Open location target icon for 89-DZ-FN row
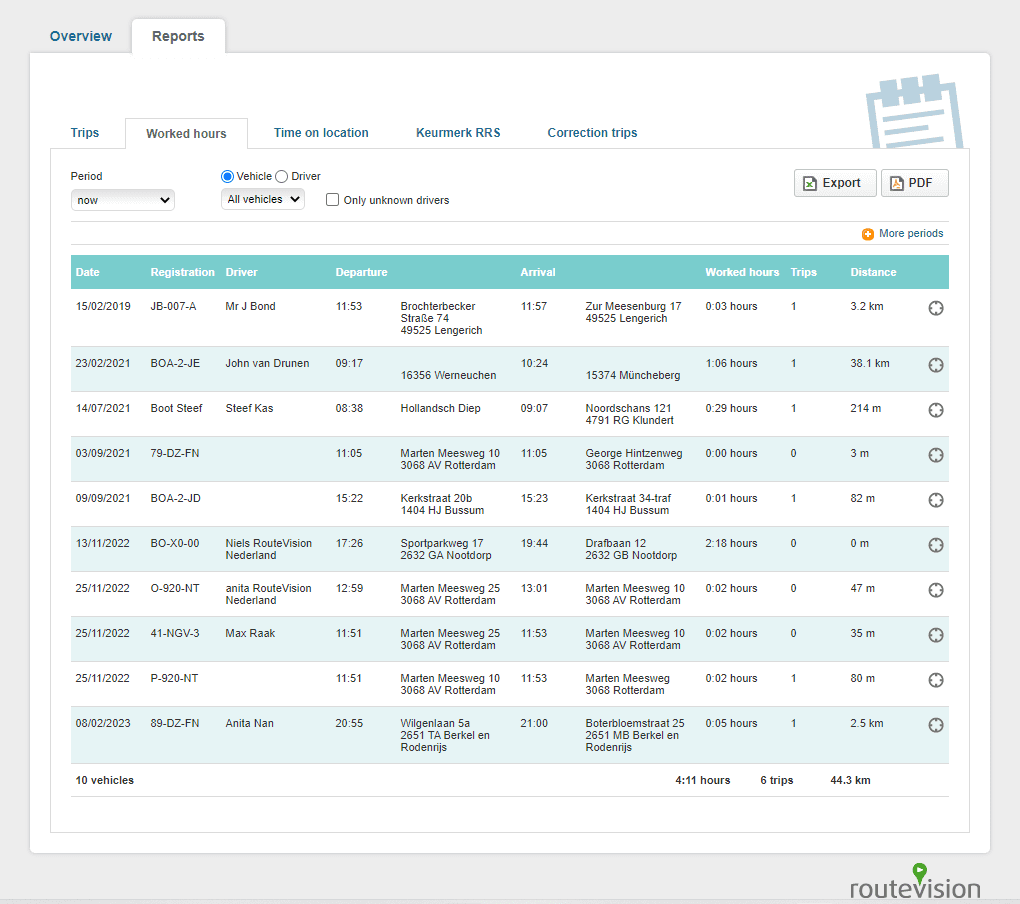 pos(935,725)
